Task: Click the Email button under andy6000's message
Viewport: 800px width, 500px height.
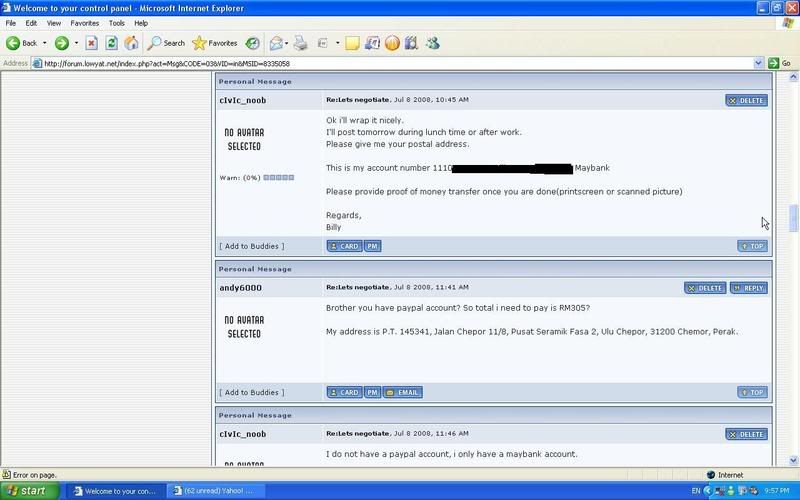Action: coord(402,393)
